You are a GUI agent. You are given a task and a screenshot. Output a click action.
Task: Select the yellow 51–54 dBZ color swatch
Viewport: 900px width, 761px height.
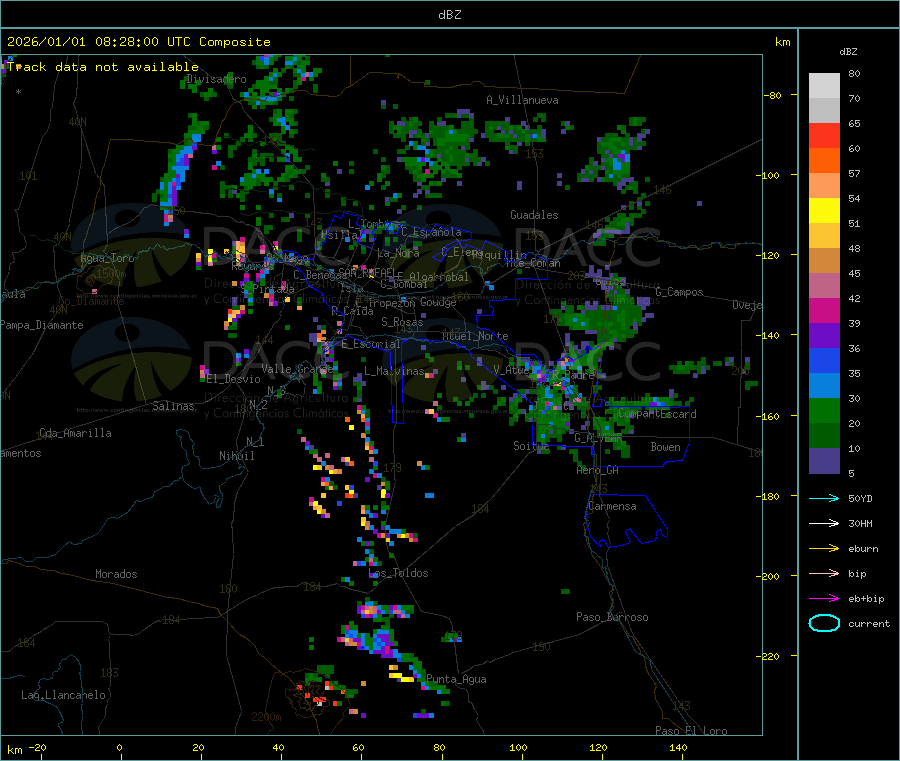(x=824, y=211)
